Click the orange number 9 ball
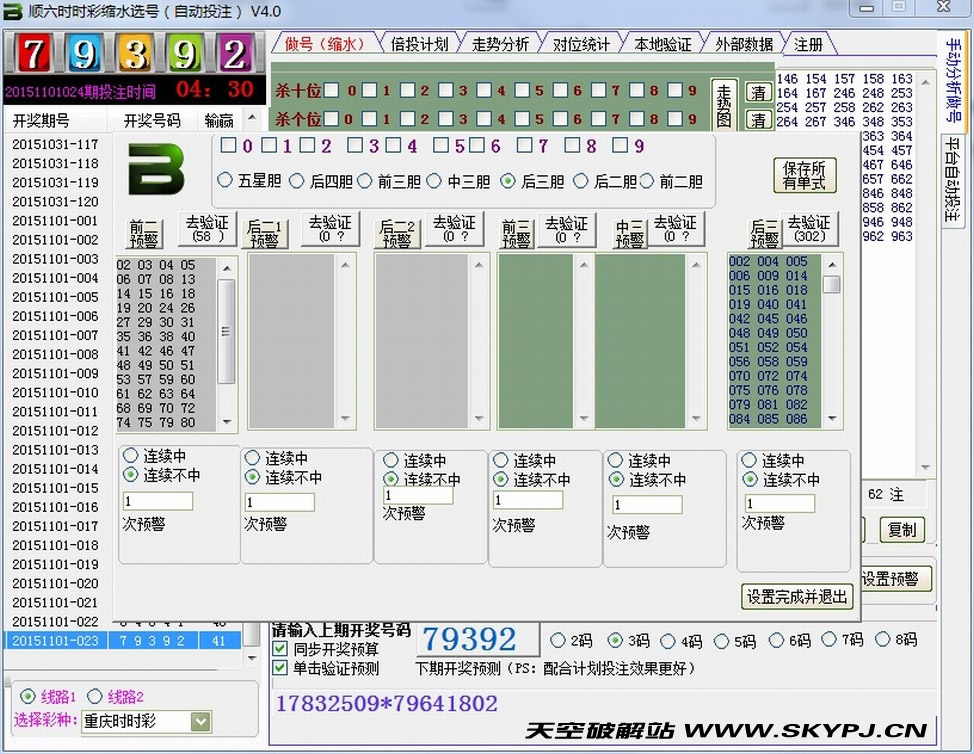 pos(83,52)
